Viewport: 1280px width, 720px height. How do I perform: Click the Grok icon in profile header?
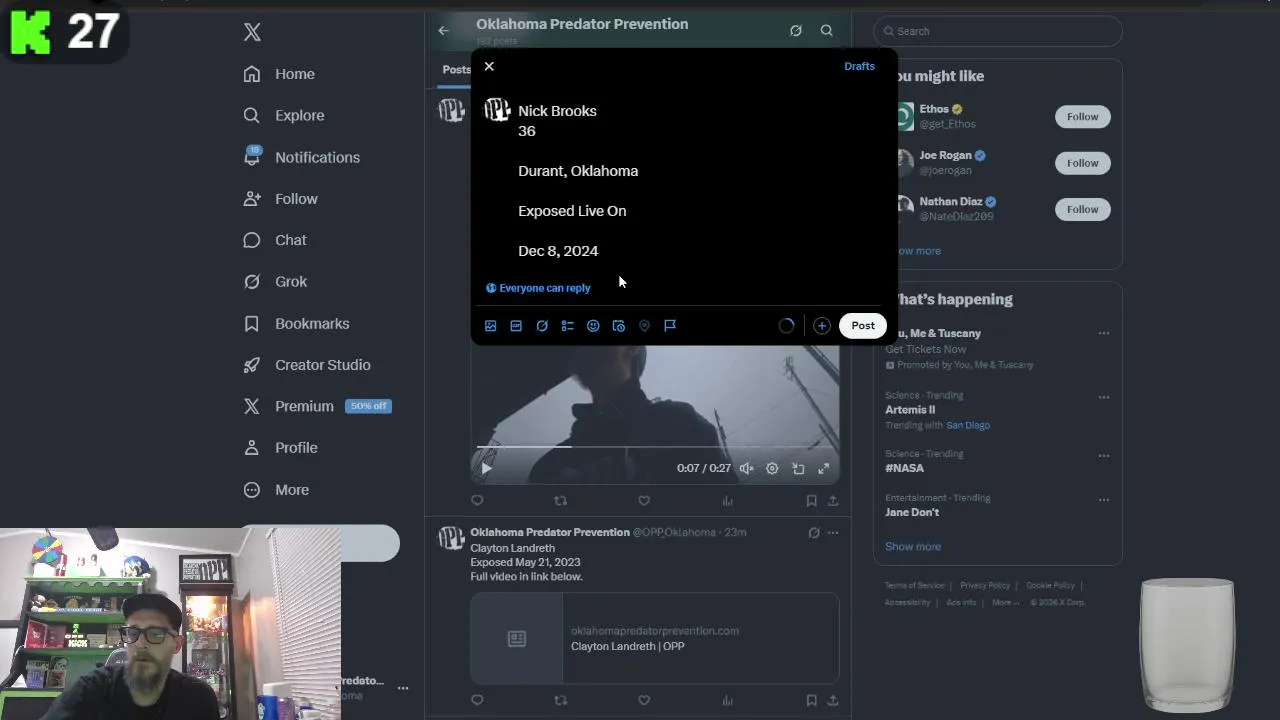tap(796, 31)
